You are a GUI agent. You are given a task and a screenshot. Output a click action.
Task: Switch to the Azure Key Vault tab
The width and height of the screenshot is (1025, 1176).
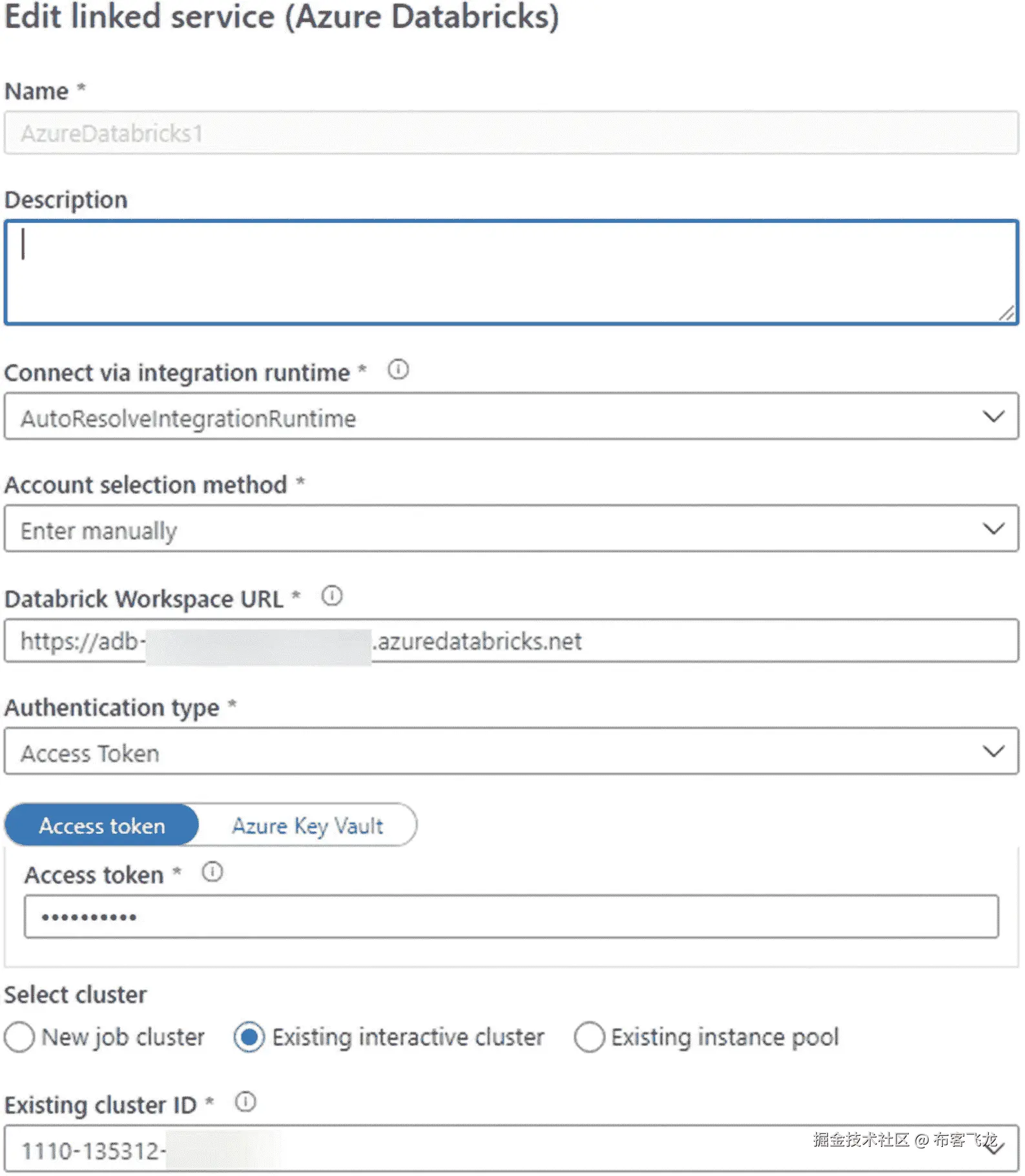click(x=307, y=825)
